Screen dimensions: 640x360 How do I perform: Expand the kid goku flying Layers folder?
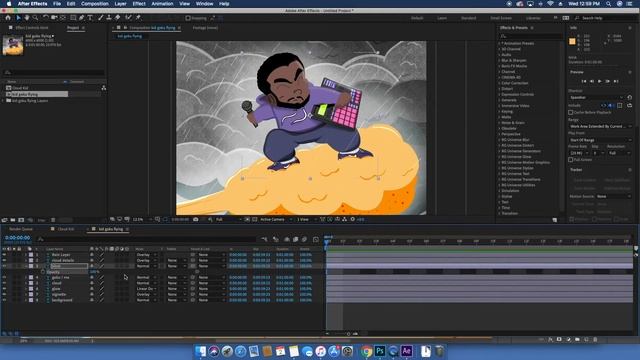click(3, 100)
